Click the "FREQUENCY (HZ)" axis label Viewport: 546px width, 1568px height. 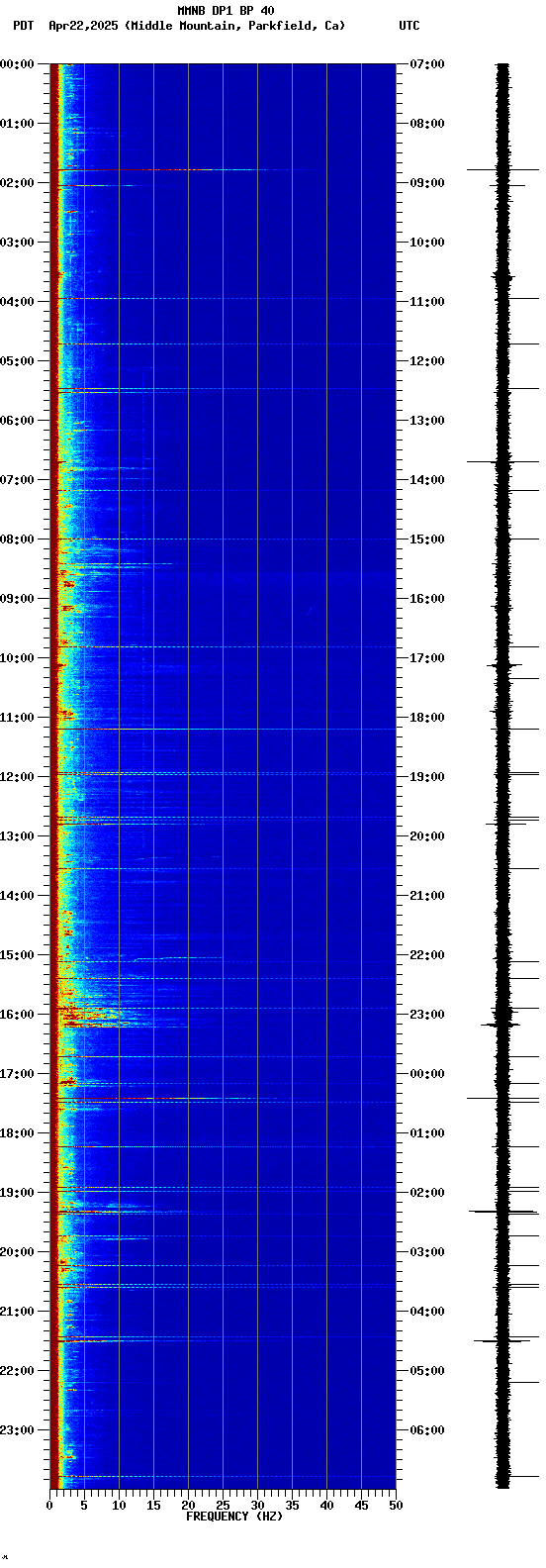234,1517
